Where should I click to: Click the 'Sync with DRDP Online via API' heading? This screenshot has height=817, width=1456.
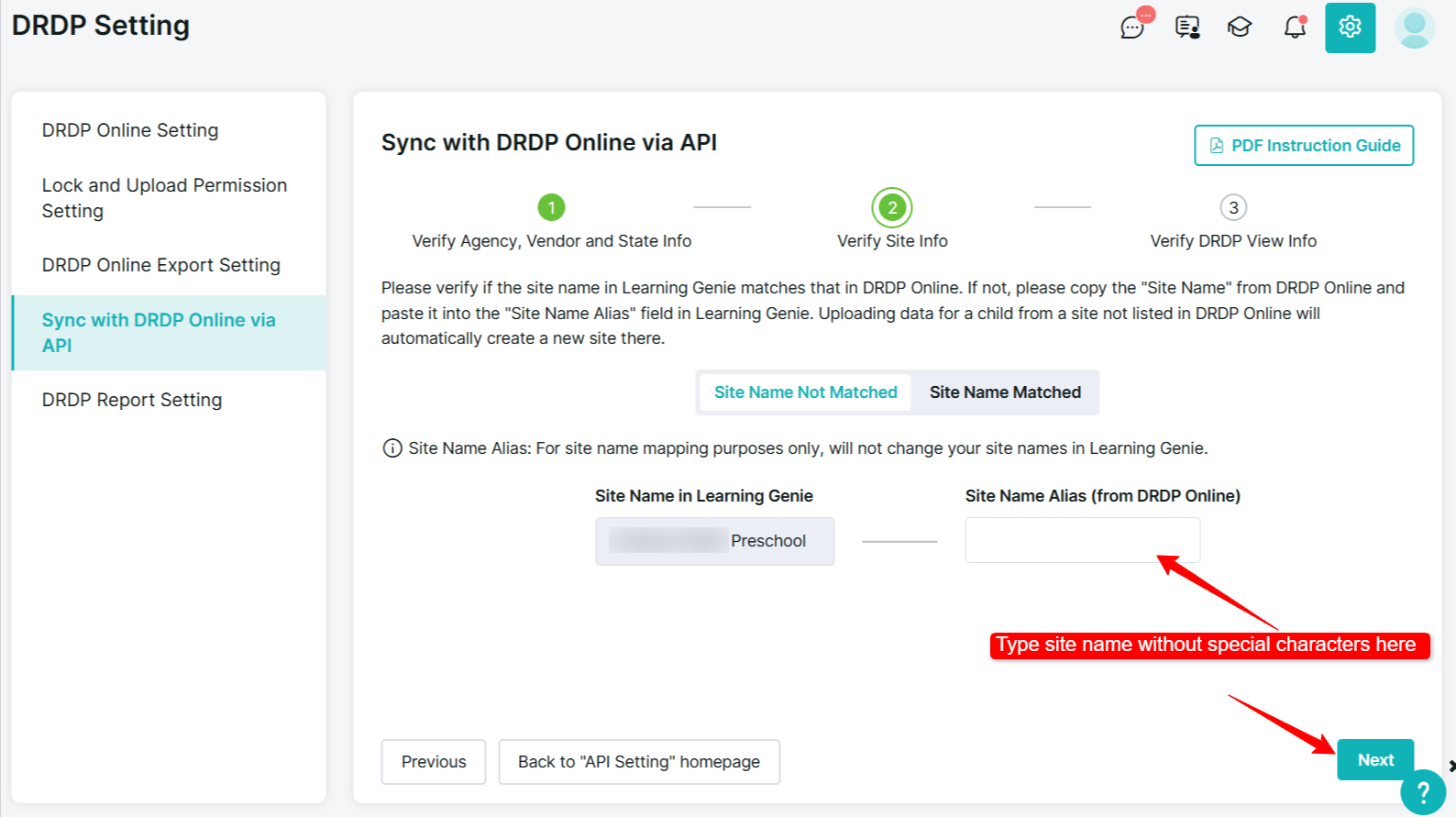[549, 142]
